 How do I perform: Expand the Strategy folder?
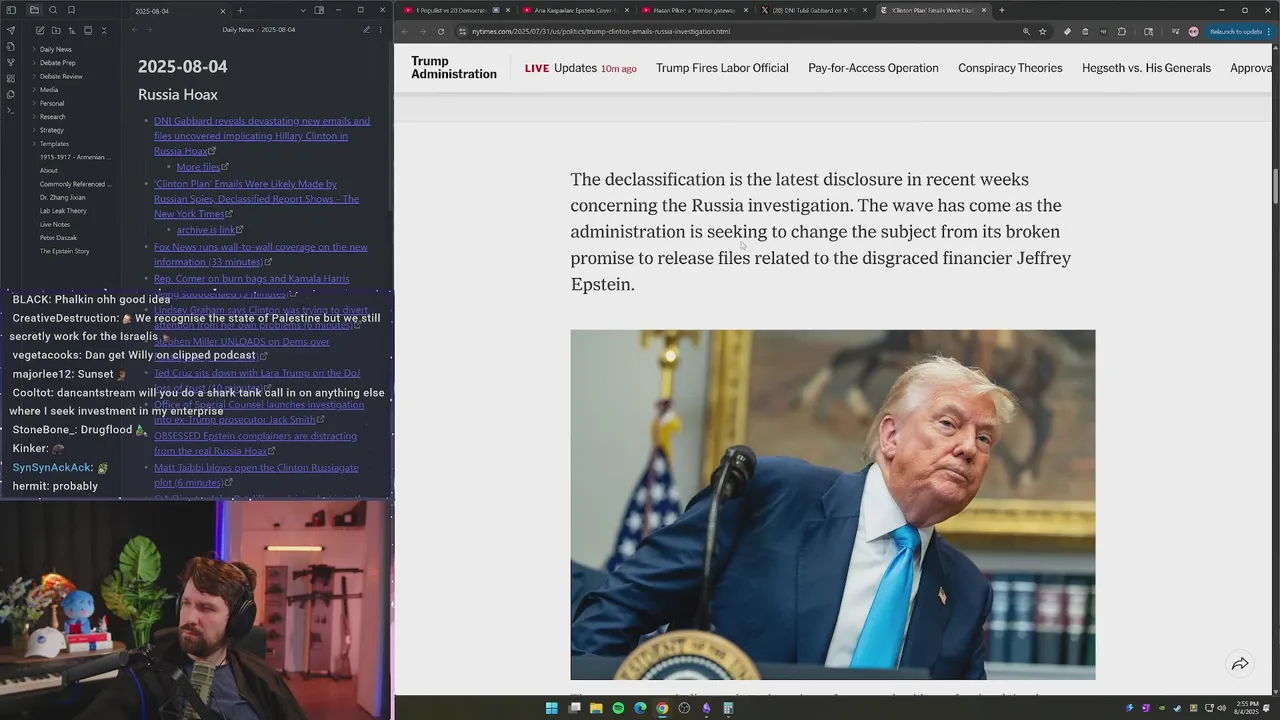click(x=51, y=130)
